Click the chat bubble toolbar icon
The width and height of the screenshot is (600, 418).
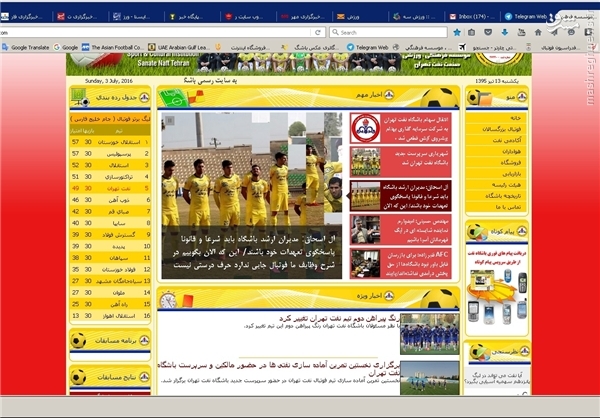point(571,33)
